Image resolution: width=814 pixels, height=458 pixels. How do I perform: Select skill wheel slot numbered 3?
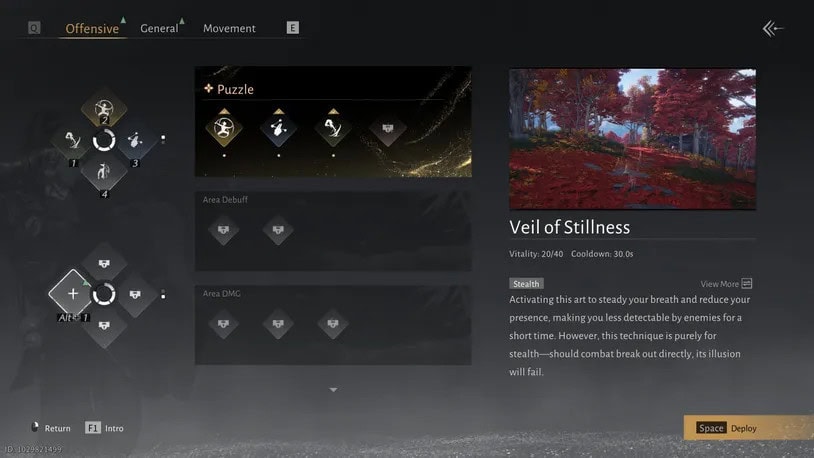tap(135, 140)
